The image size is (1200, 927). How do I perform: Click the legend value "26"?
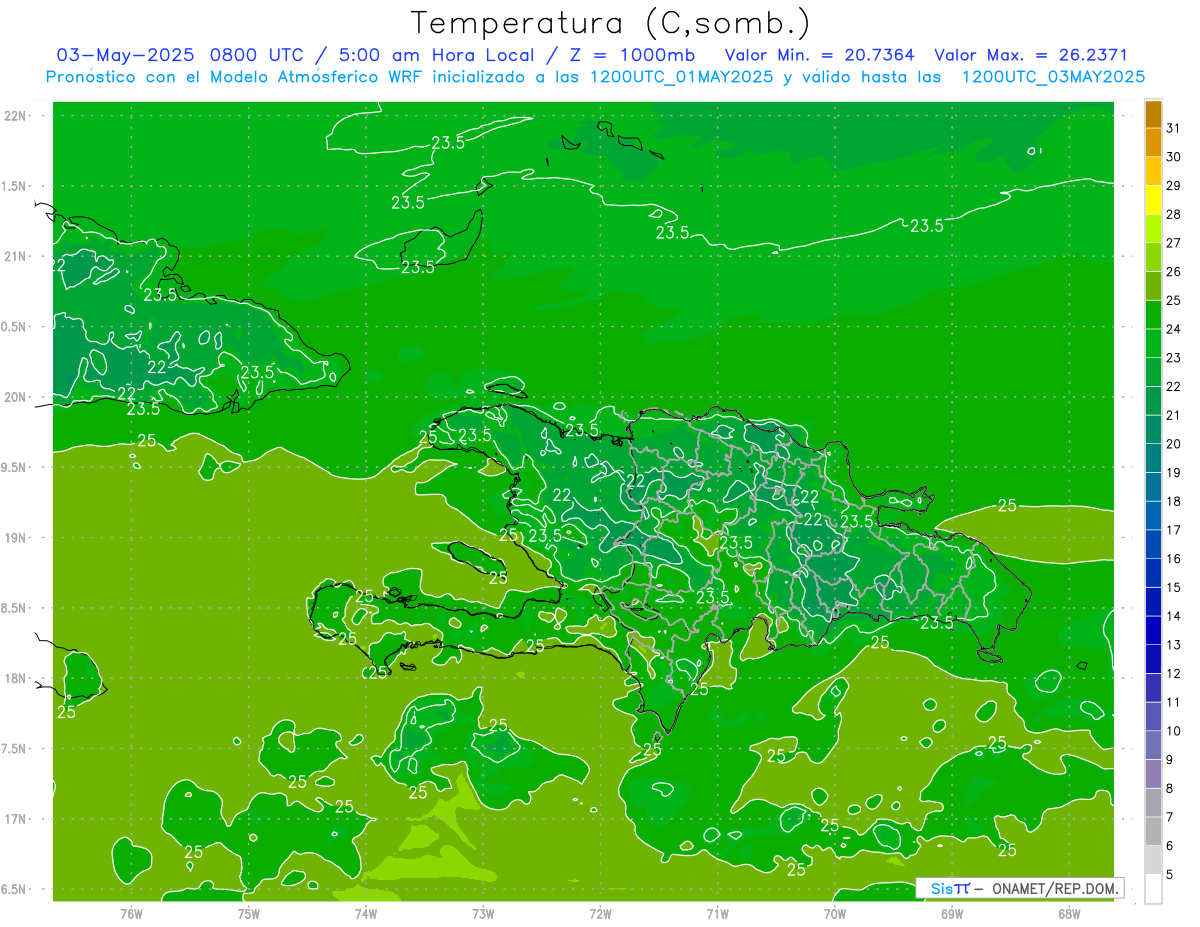tap(1174, 272)
